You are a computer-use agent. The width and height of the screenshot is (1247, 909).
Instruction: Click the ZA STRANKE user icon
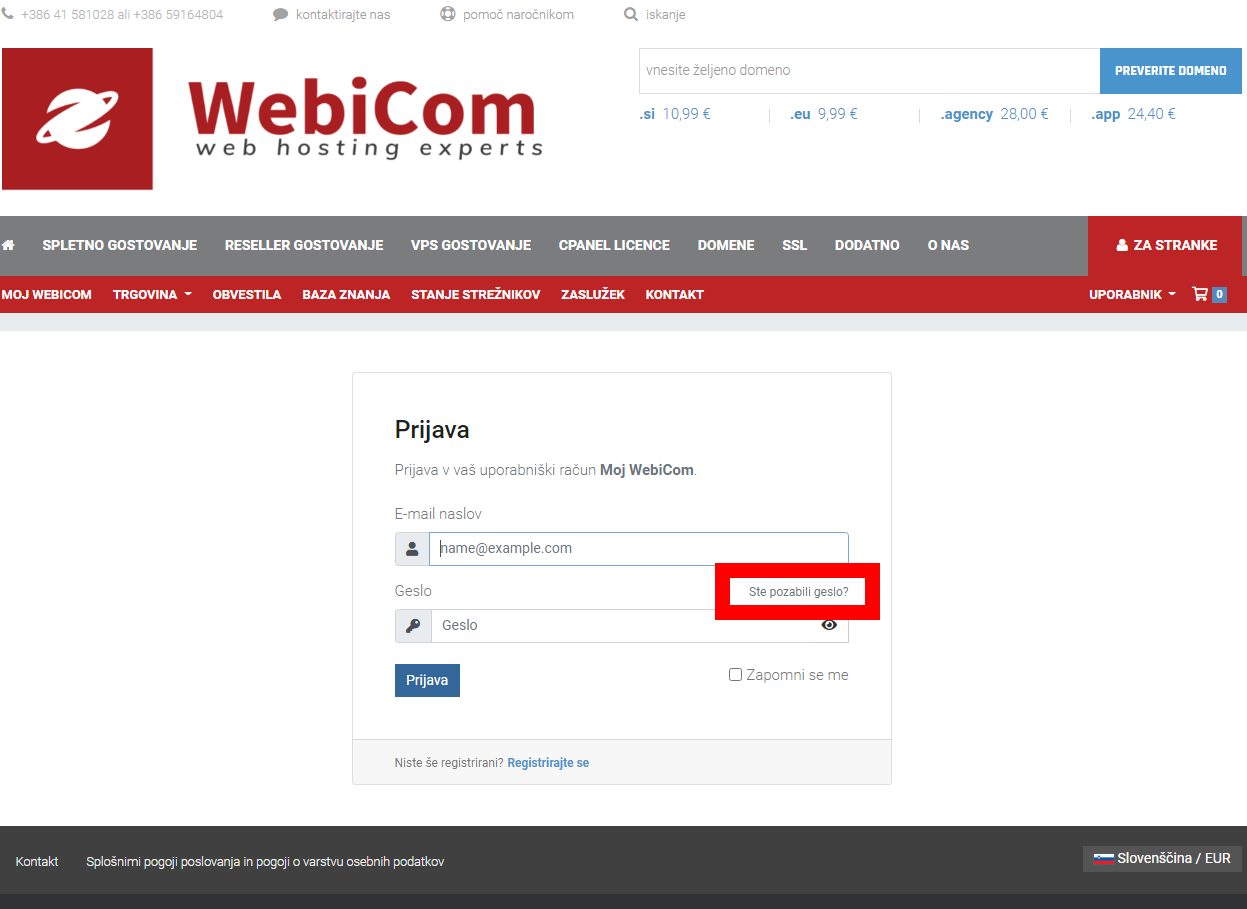[1122, 245]
